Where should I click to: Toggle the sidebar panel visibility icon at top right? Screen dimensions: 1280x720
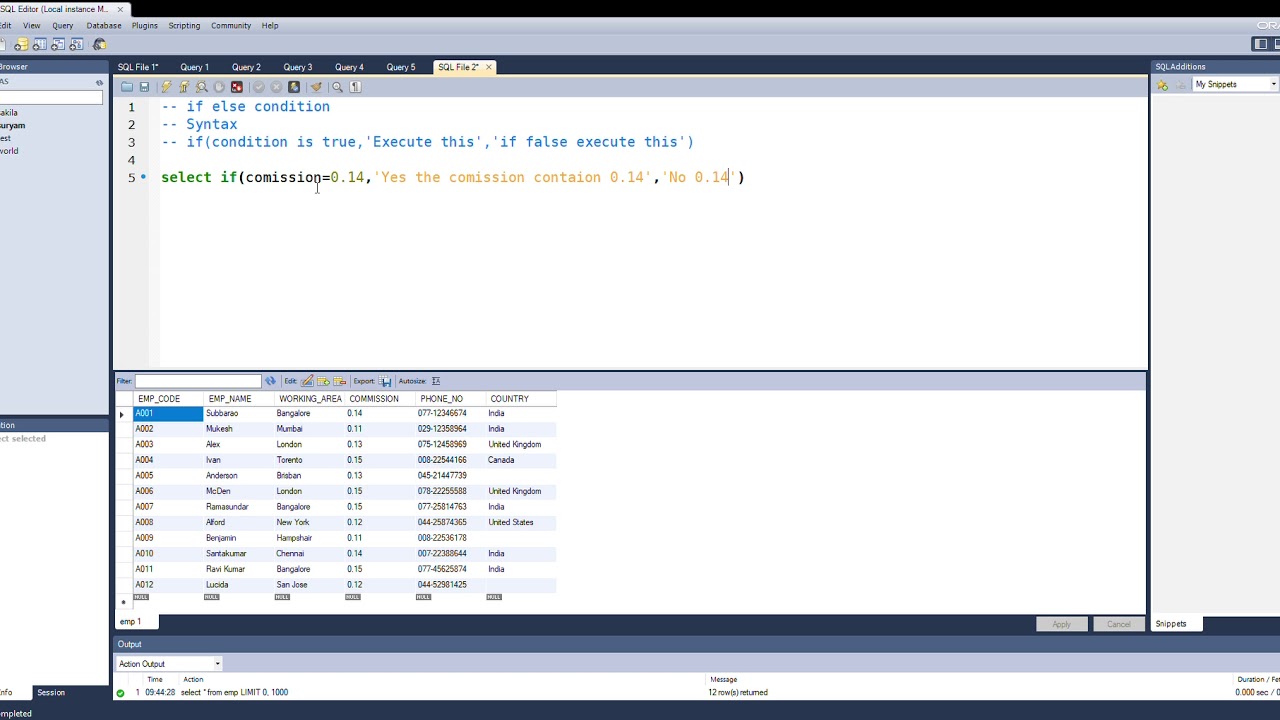click(x=1261, y=44)
